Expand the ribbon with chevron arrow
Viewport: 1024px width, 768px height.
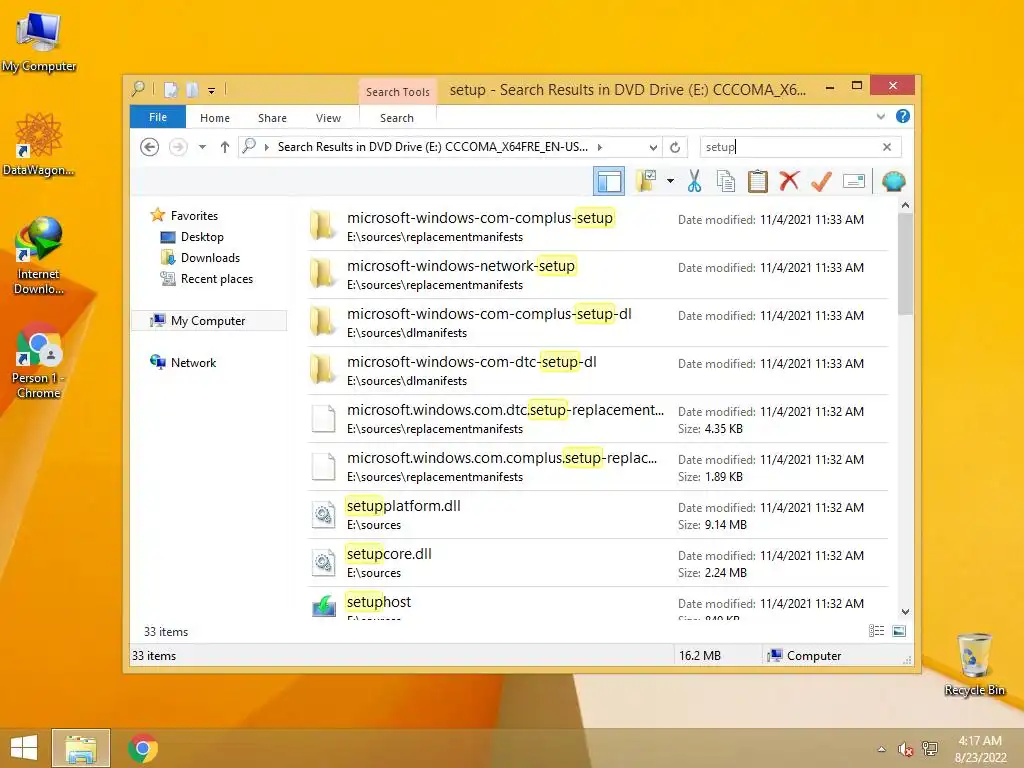880,117
